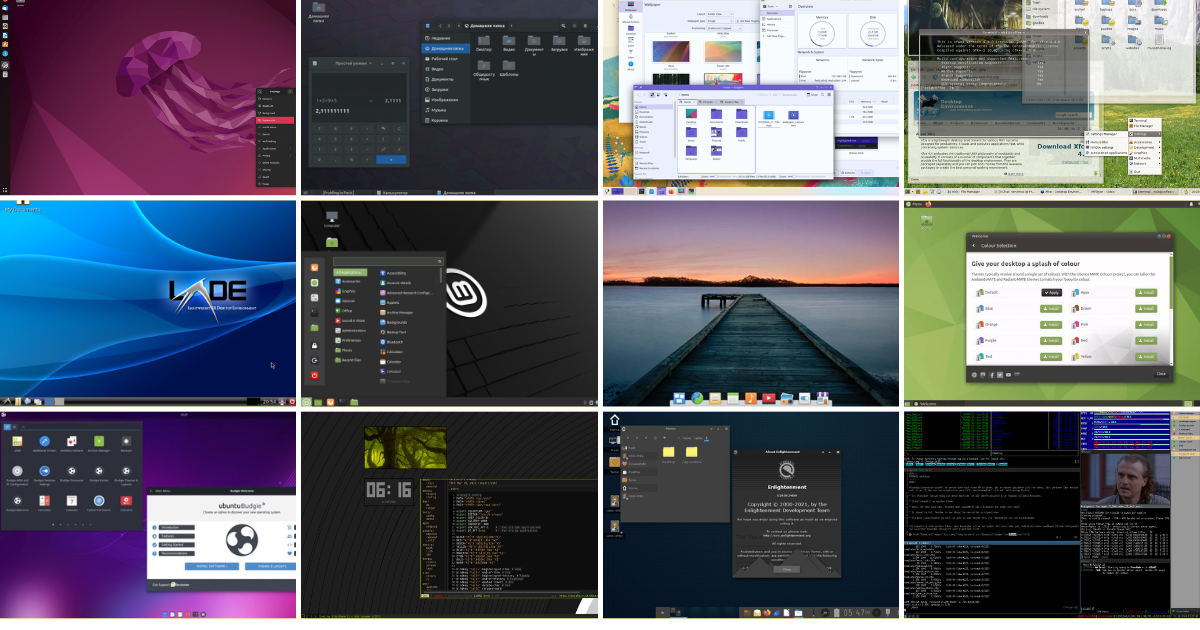The width and height of the screenshot is (1200, 630).
Task: Click the YouTube icon in MATE Welcome footer
Action: click(1008, 375)
